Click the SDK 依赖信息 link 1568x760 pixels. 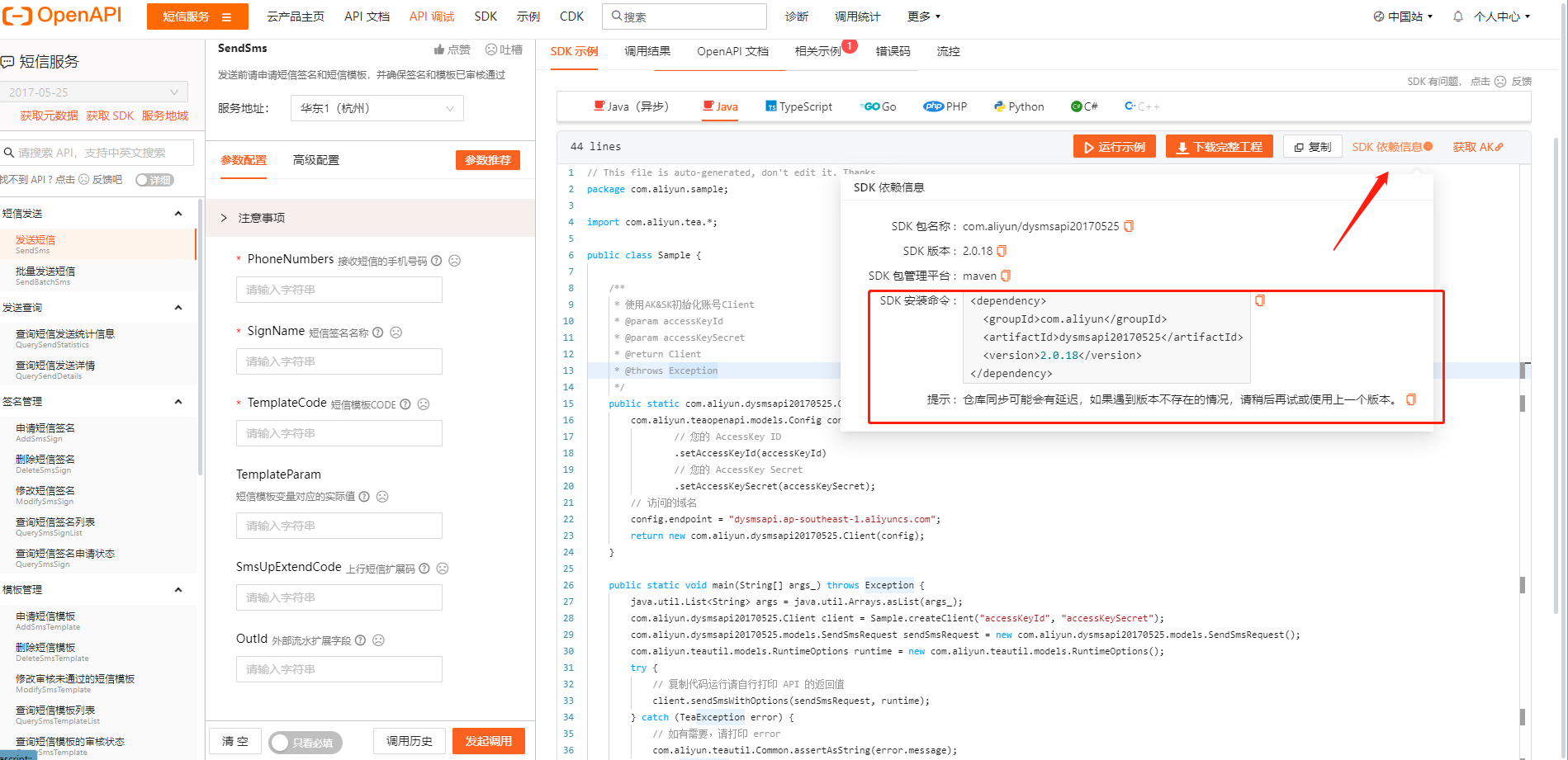[1391, 147]
